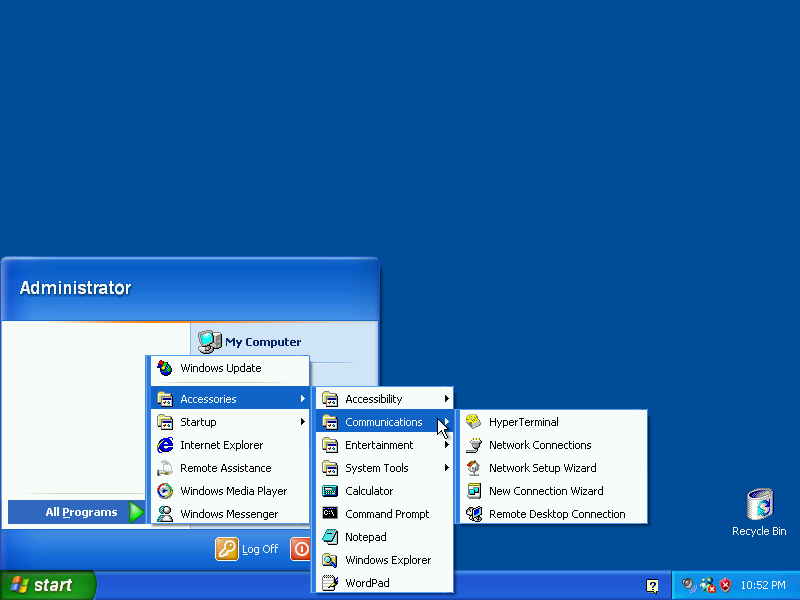Click the Windows Update icon
This screenshot has width=800, height=600.
click(x=165, y=368)
